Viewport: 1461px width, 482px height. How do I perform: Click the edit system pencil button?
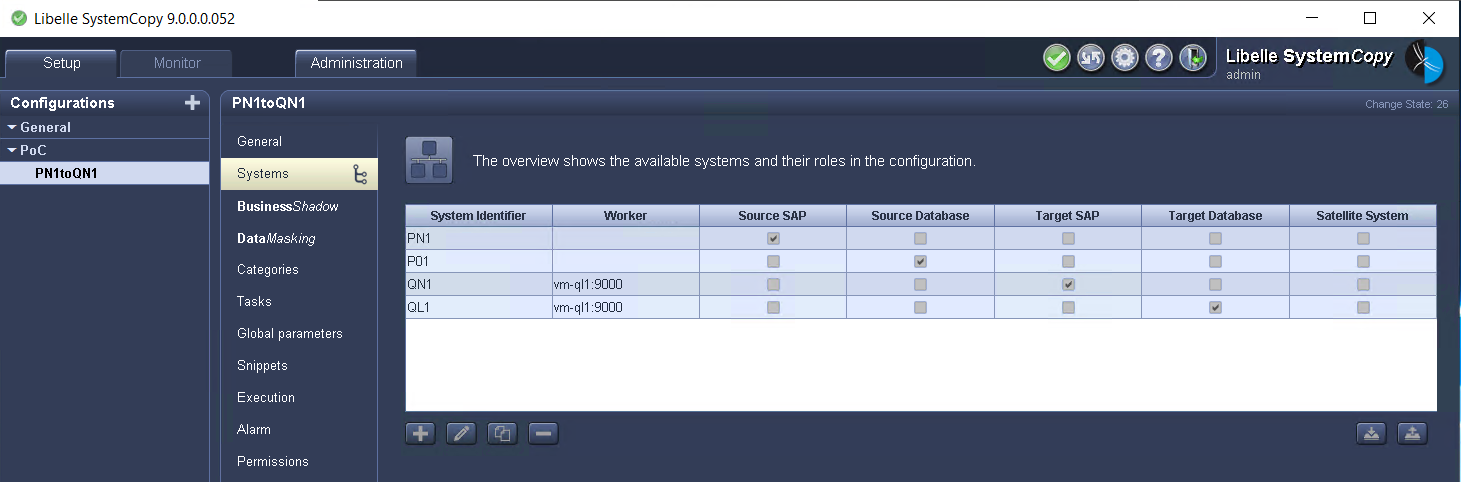tap(461, 433)
